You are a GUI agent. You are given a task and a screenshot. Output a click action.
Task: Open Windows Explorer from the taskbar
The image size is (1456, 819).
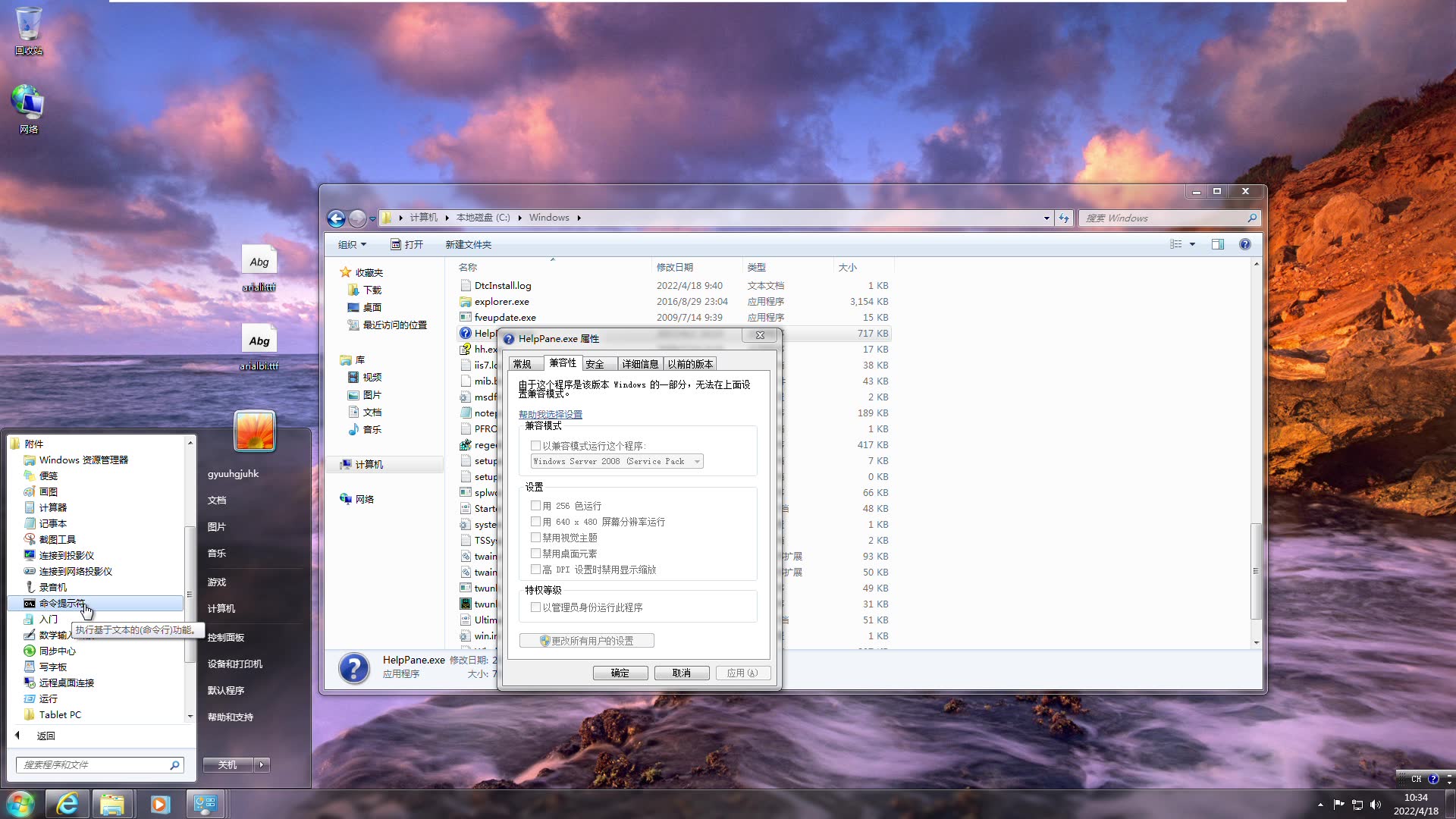[113, 803]
